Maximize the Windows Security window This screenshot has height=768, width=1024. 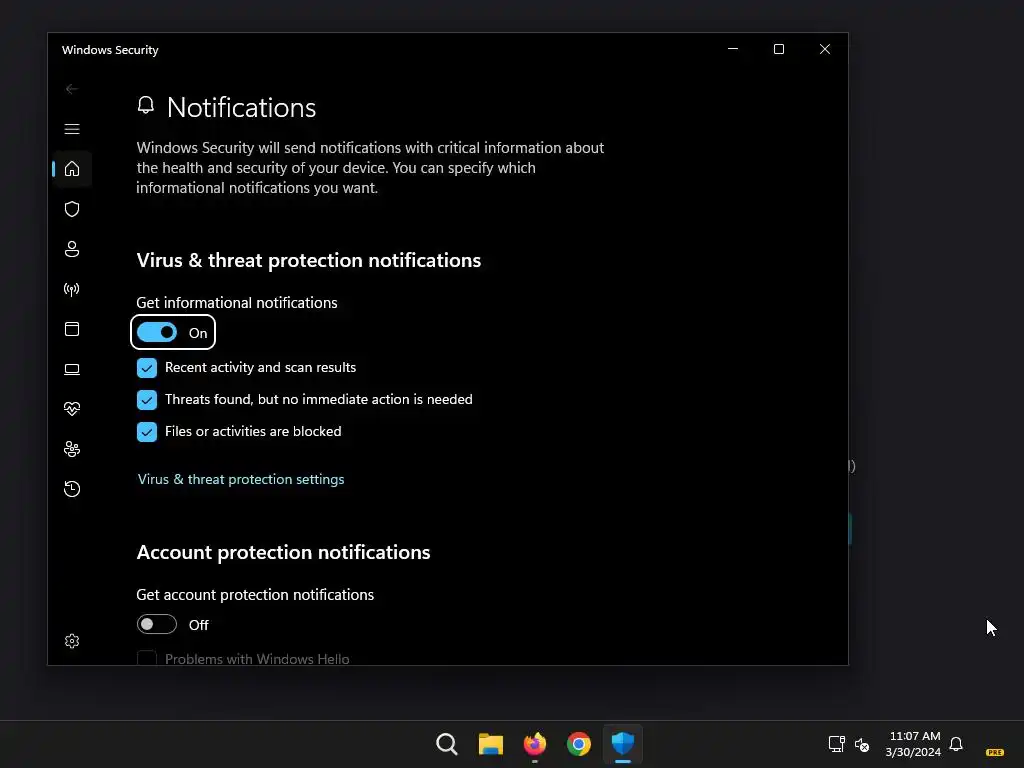click(x=778, y=49)
